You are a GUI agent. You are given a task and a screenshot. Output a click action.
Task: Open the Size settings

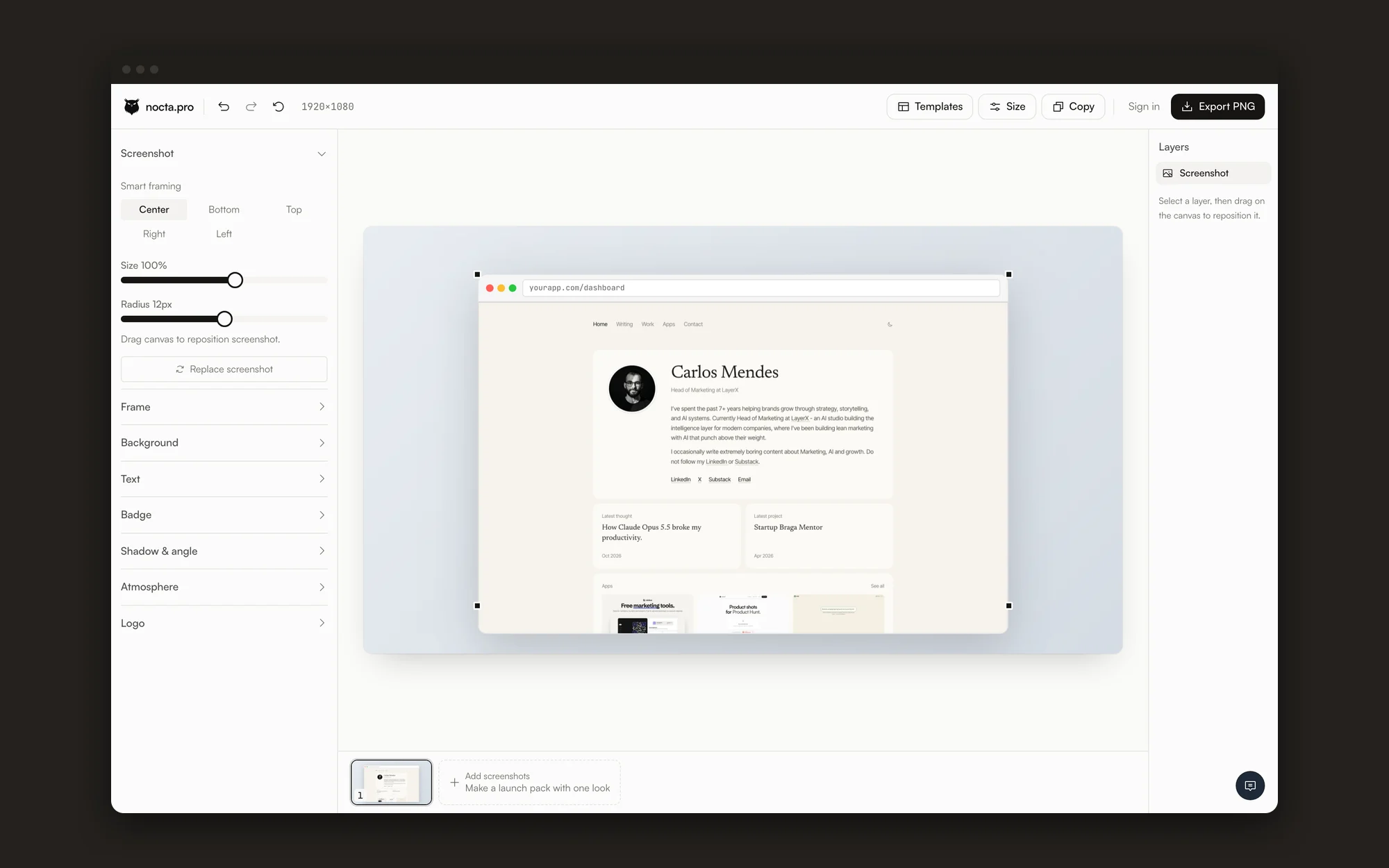(1007, 106)
